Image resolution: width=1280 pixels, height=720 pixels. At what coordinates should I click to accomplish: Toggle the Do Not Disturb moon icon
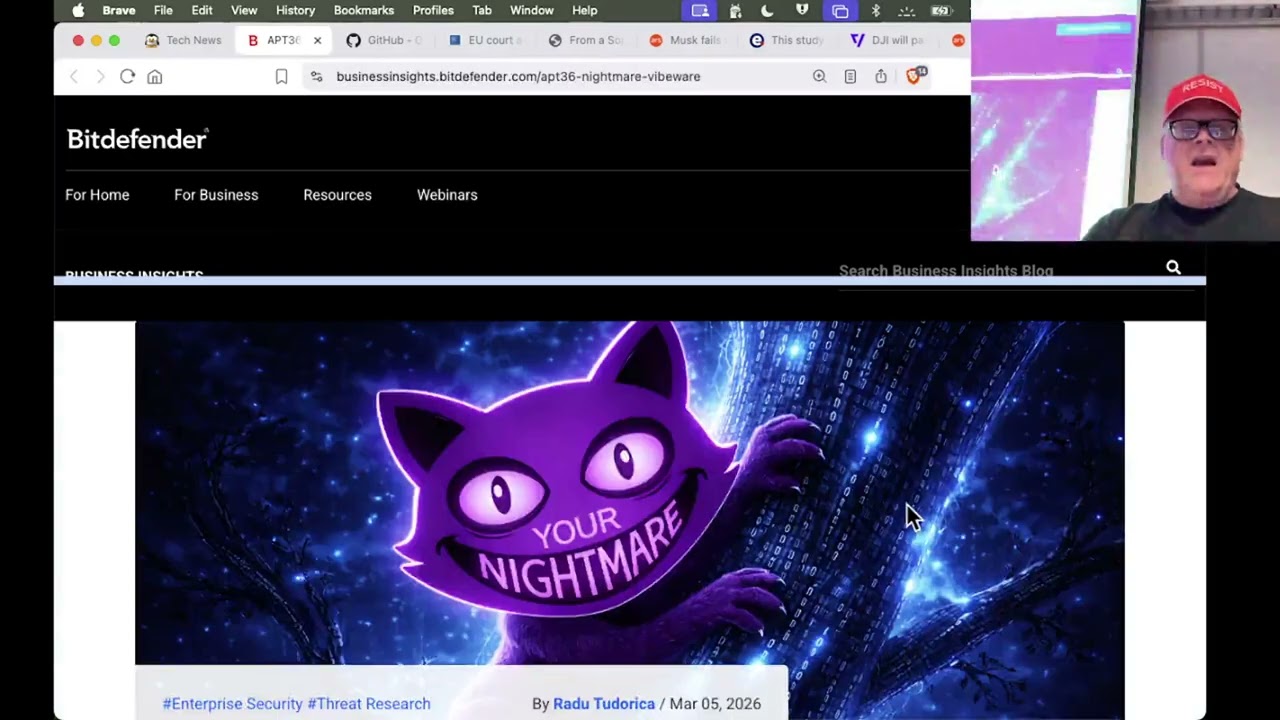(767, 11)
